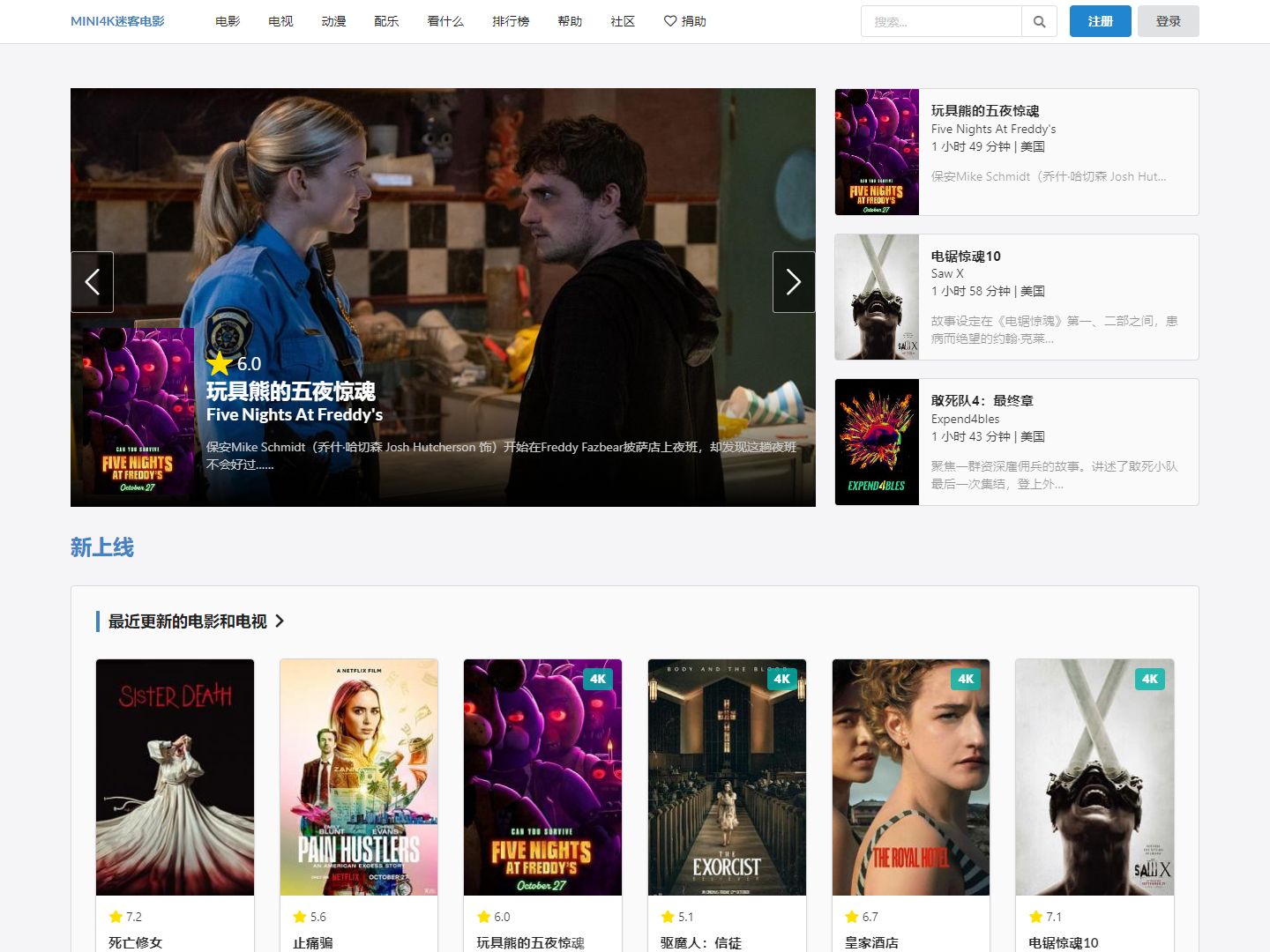Click the 登录 button
The image size is (1270, 952).
click(x=1169, y=21)
